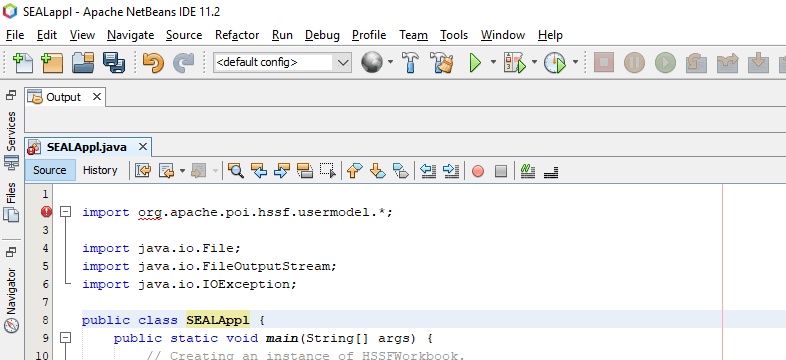Click the error marker on line 2
Image resolution: width=786 pixels, height=360 pixels.
click(x=46, y=212)
